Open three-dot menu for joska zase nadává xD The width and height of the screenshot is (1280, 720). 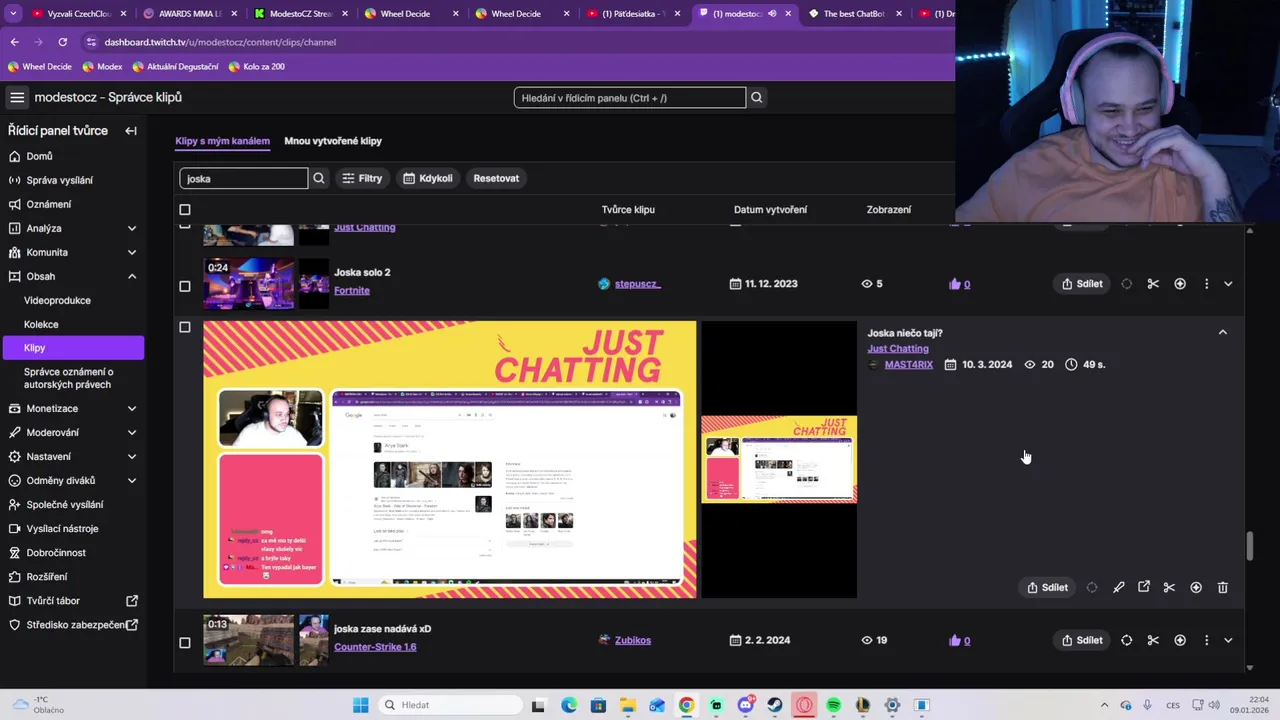[x=1206, y=640]
